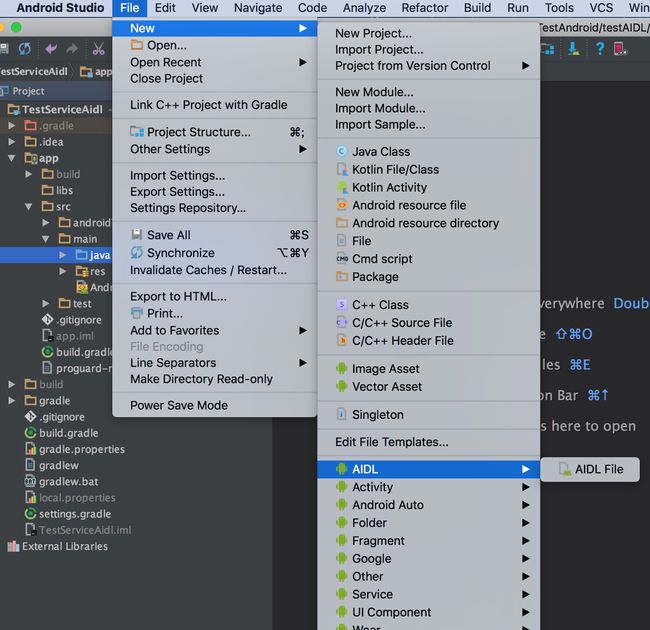The width and height of the screenshot is (650, 630).
Task: Choose plain File entry in New menu
Action: pos(429,241)
